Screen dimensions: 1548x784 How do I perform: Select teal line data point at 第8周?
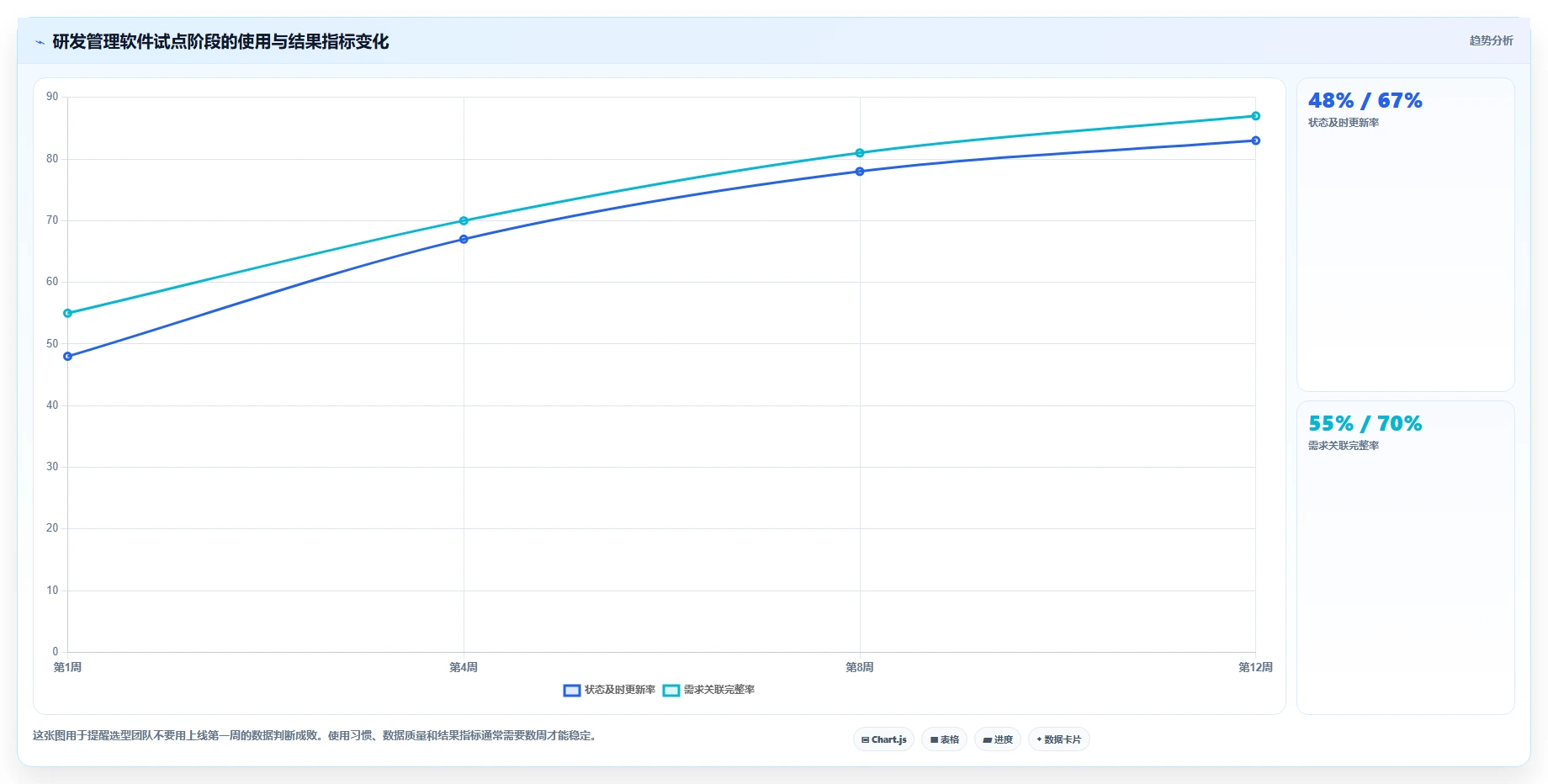[x=860, y=153]
